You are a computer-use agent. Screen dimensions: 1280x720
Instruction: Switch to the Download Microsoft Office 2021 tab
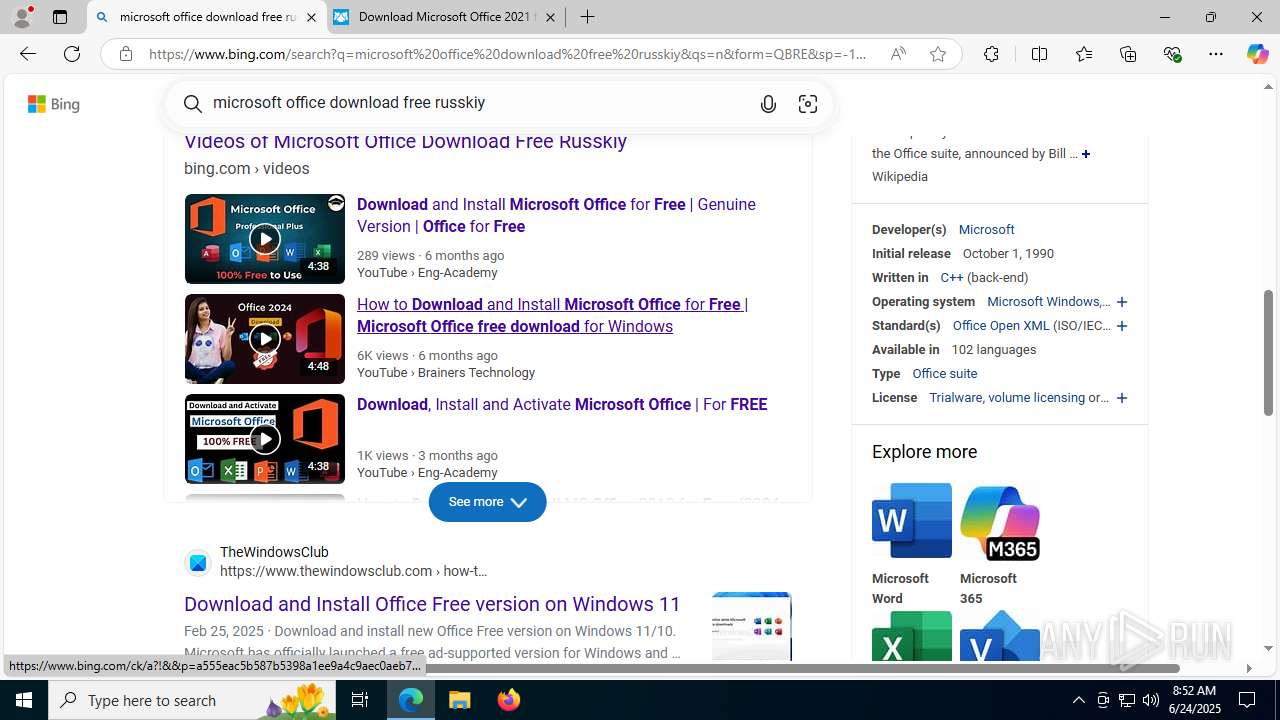pos(446,17)
